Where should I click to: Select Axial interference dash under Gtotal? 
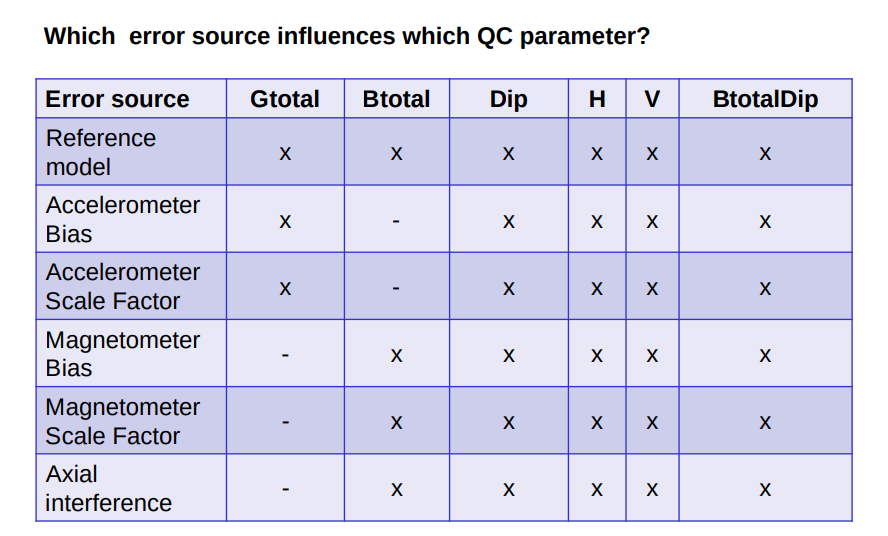[285, 489]
